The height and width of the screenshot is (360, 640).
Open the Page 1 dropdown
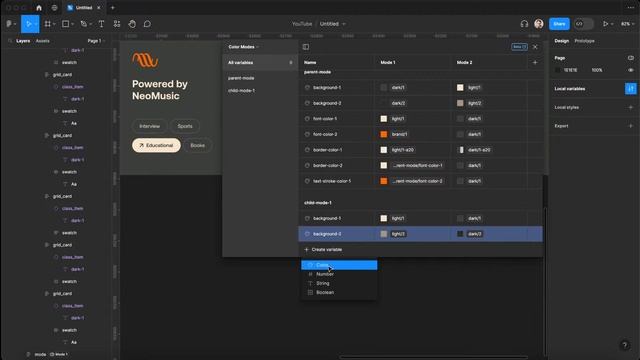(x=96, y=41)
